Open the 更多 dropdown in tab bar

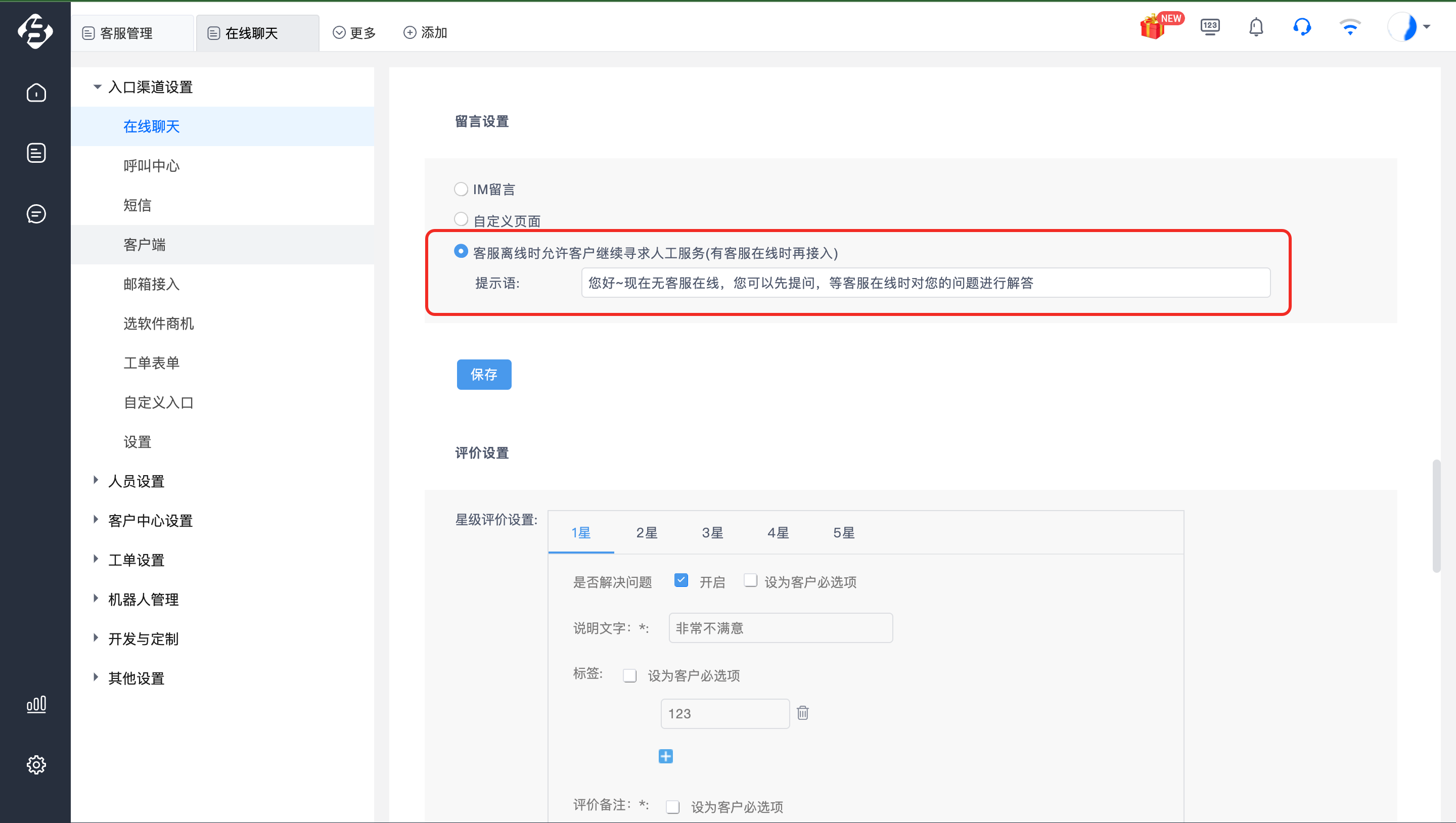[354, 33]
